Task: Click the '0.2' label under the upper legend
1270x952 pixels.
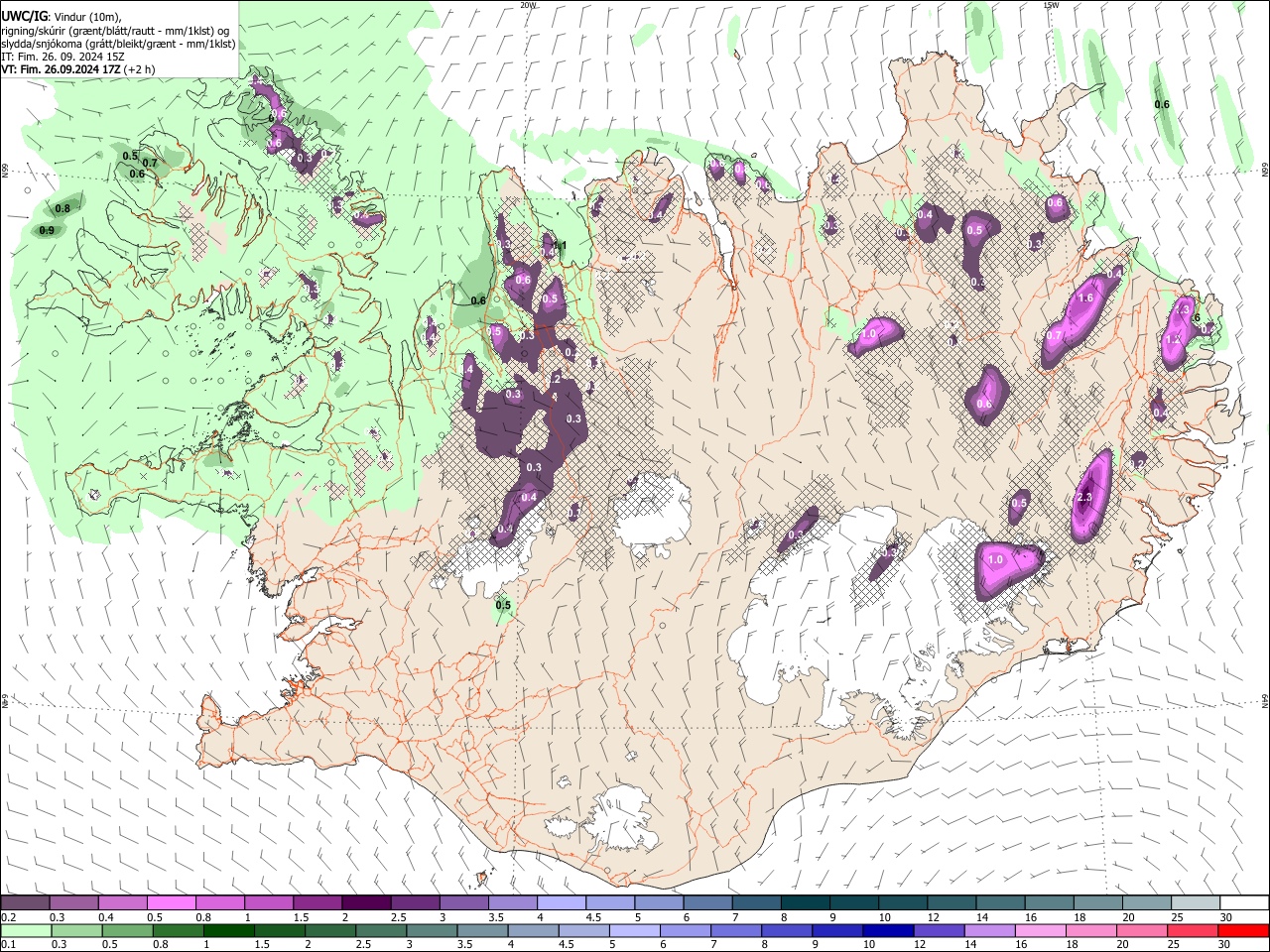Action: [8, 917]
